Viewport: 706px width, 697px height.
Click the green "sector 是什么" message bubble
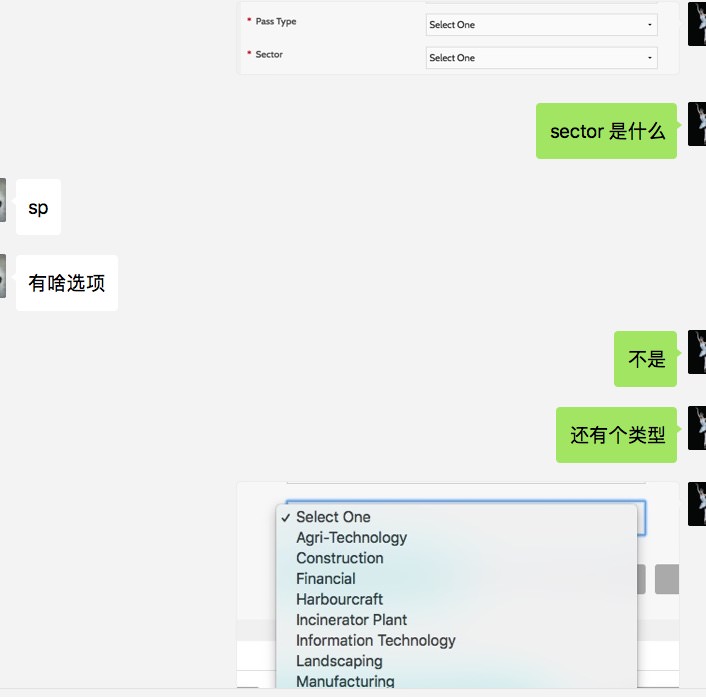point(607,131)
